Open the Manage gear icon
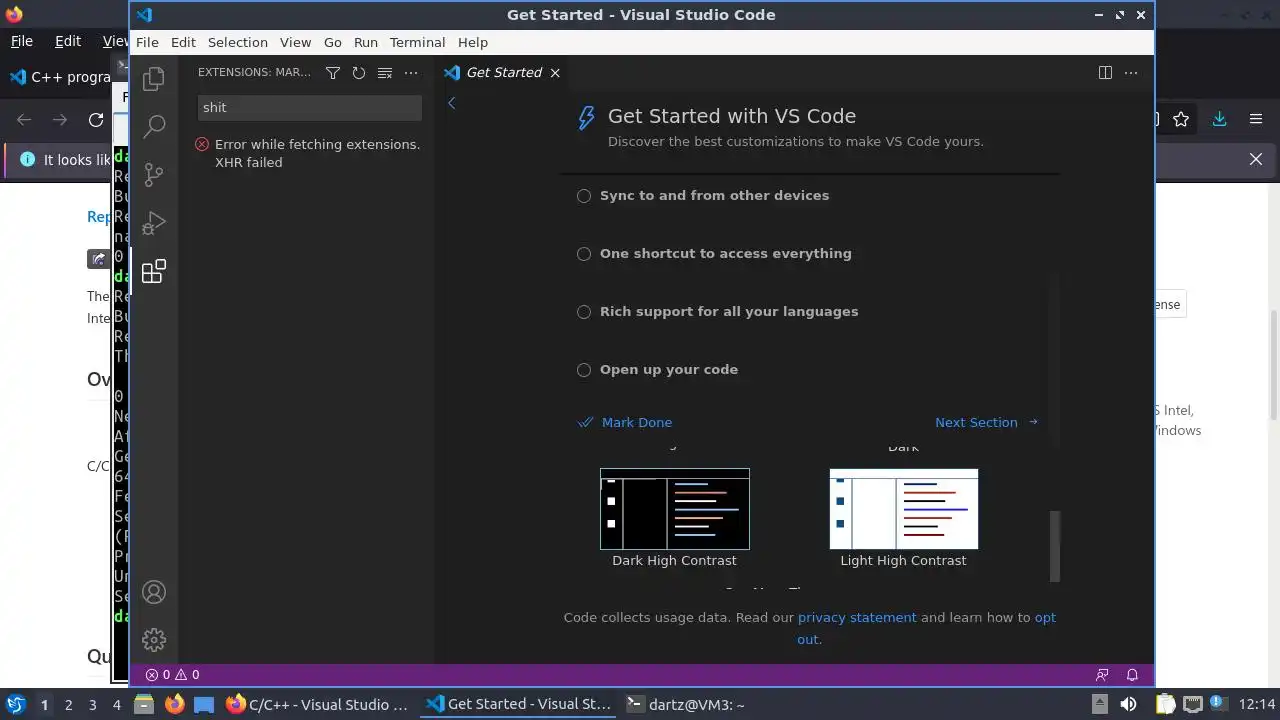 coord(154,640)
